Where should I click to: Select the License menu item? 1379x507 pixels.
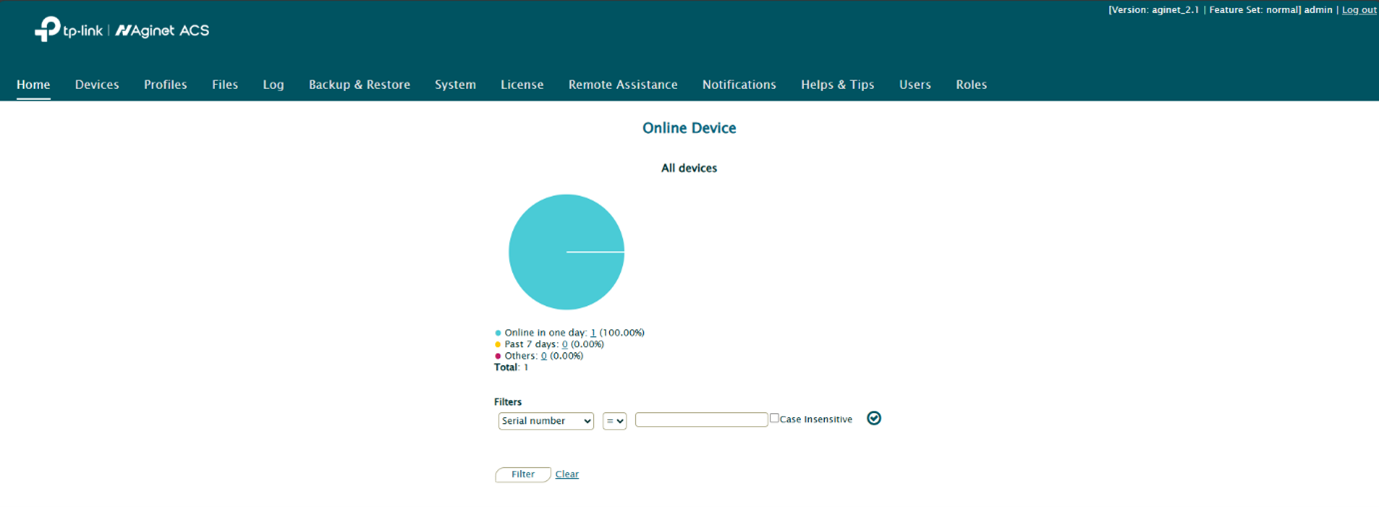point(522,85)
